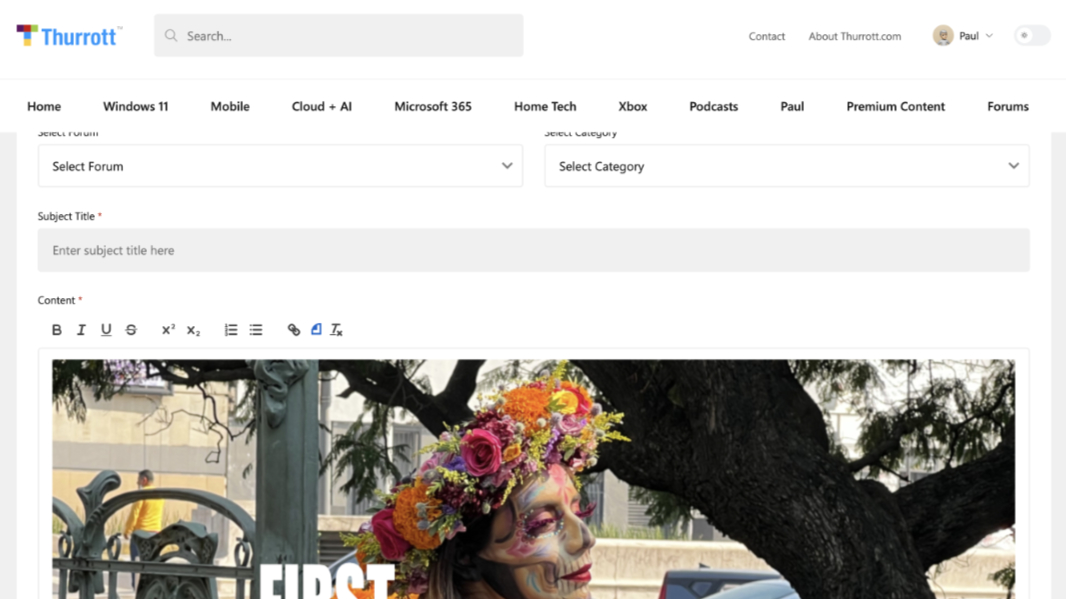Click the Thurrott logo

(x=69, y=36)
